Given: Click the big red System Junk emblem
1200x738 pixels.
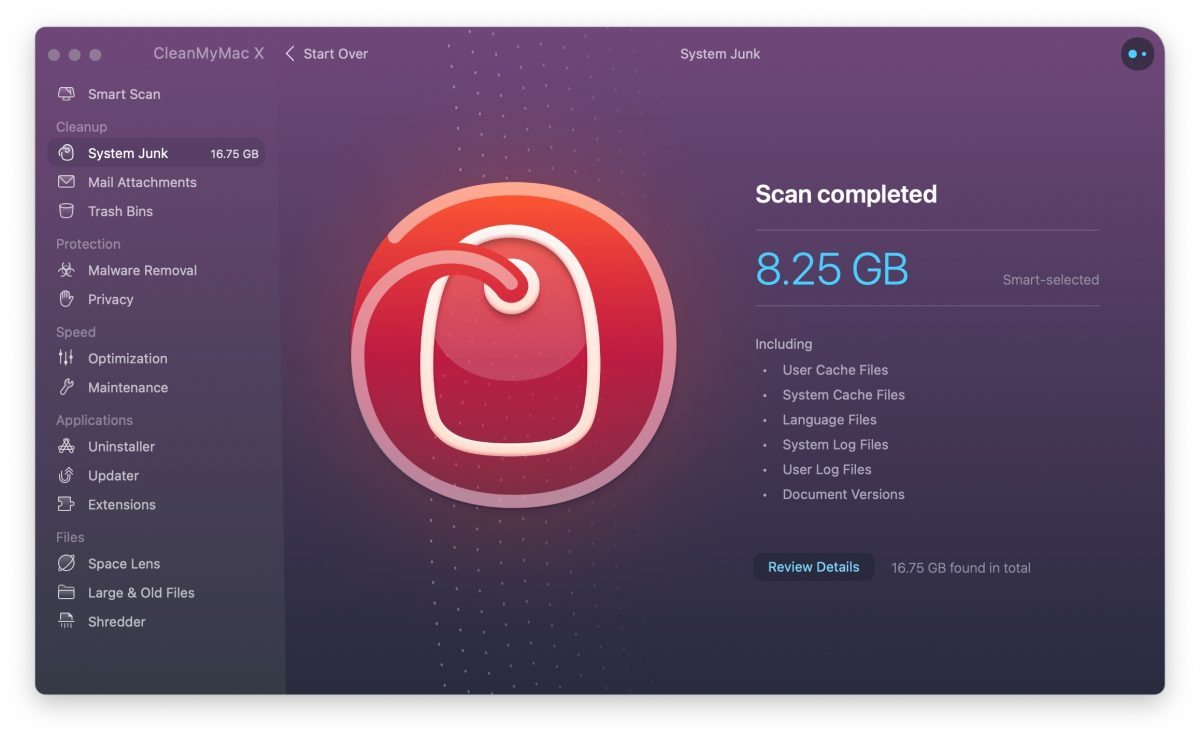Looking at the screenshot, I should 514,345.
